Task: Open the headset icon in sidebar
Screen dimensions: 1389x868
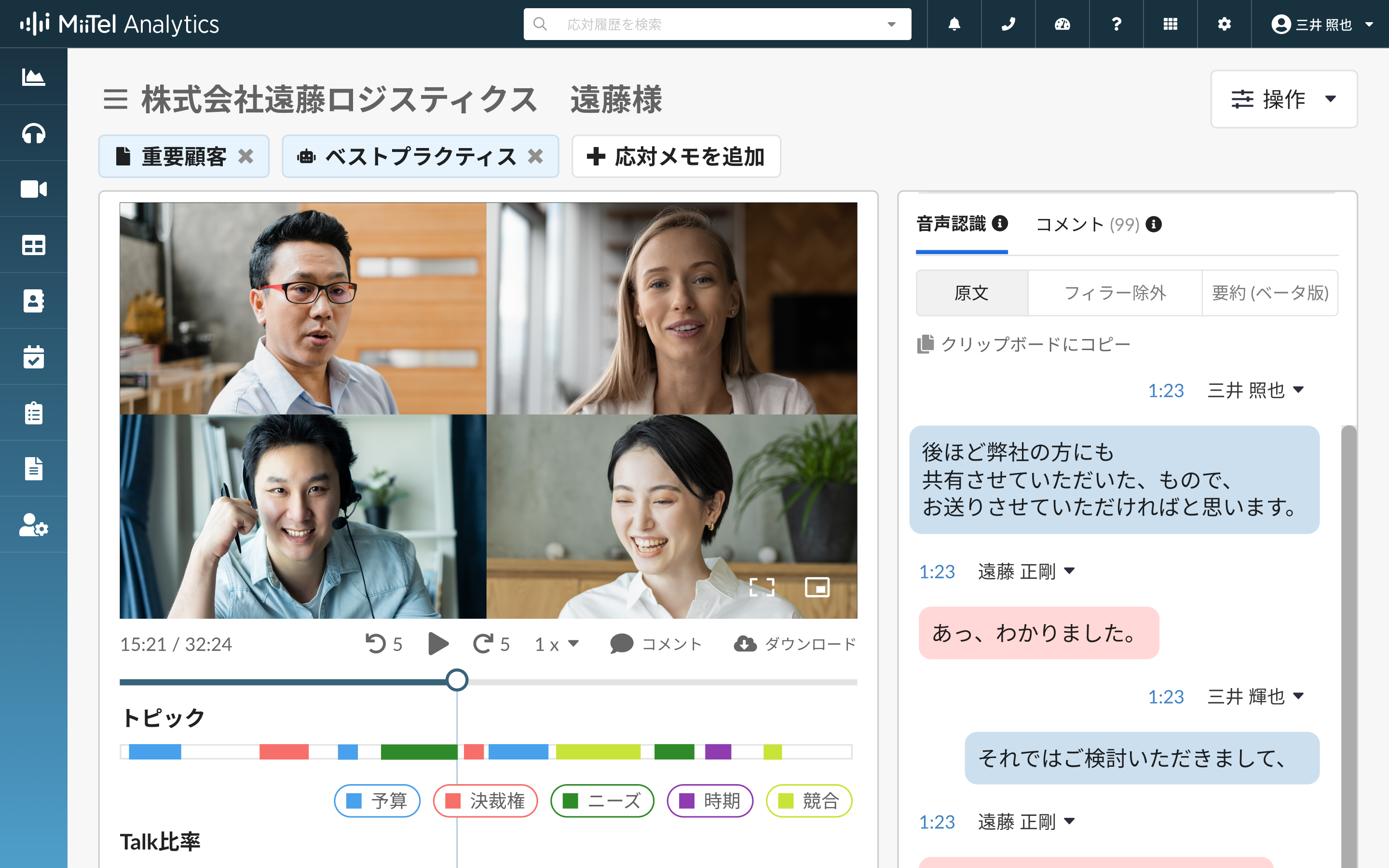Action: pyautogui.click(x=33, y=133)
